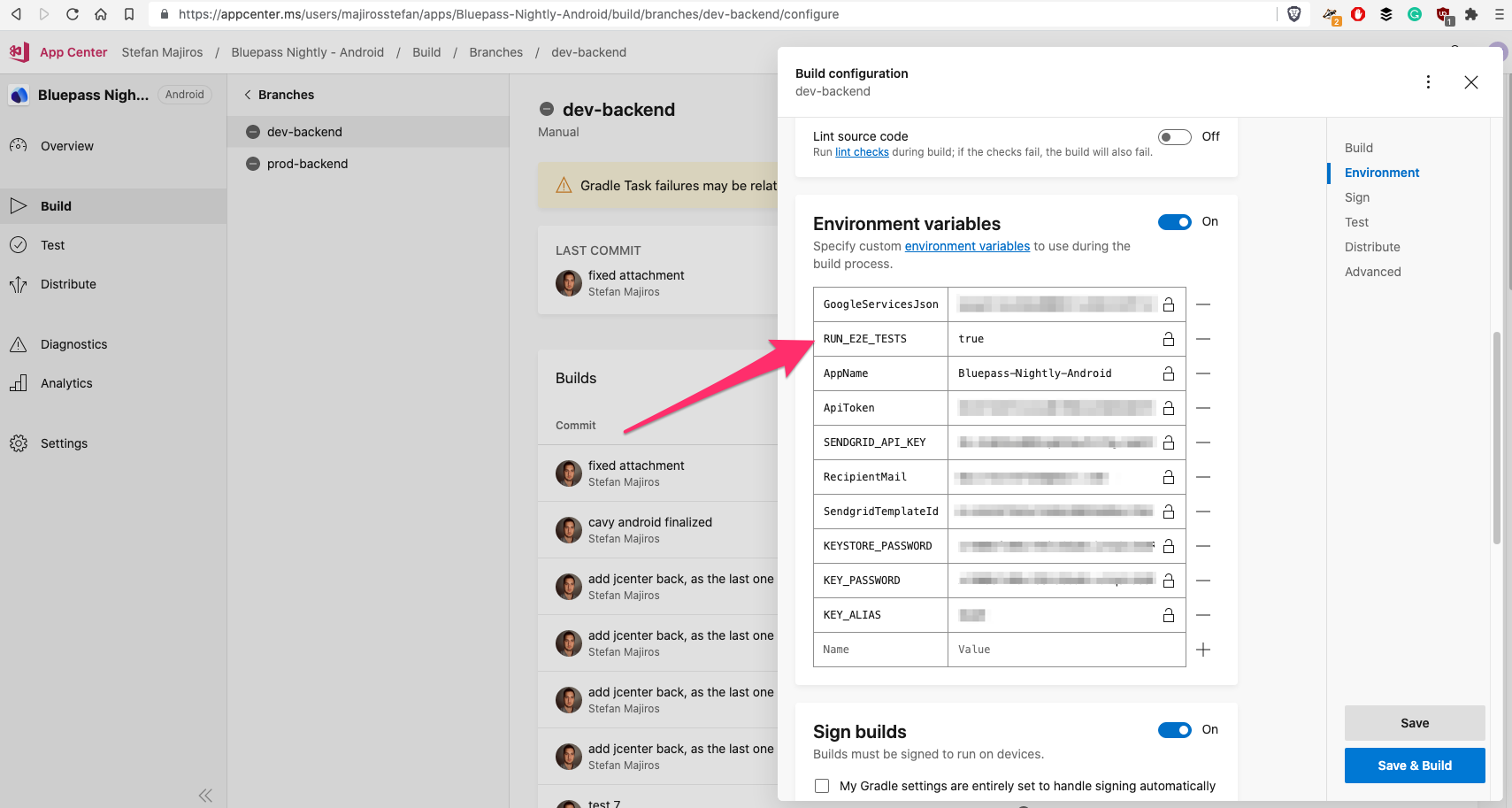Reload the page with the refresh icon
This screenshot has height=808, width=1512.
click(73, 14)
